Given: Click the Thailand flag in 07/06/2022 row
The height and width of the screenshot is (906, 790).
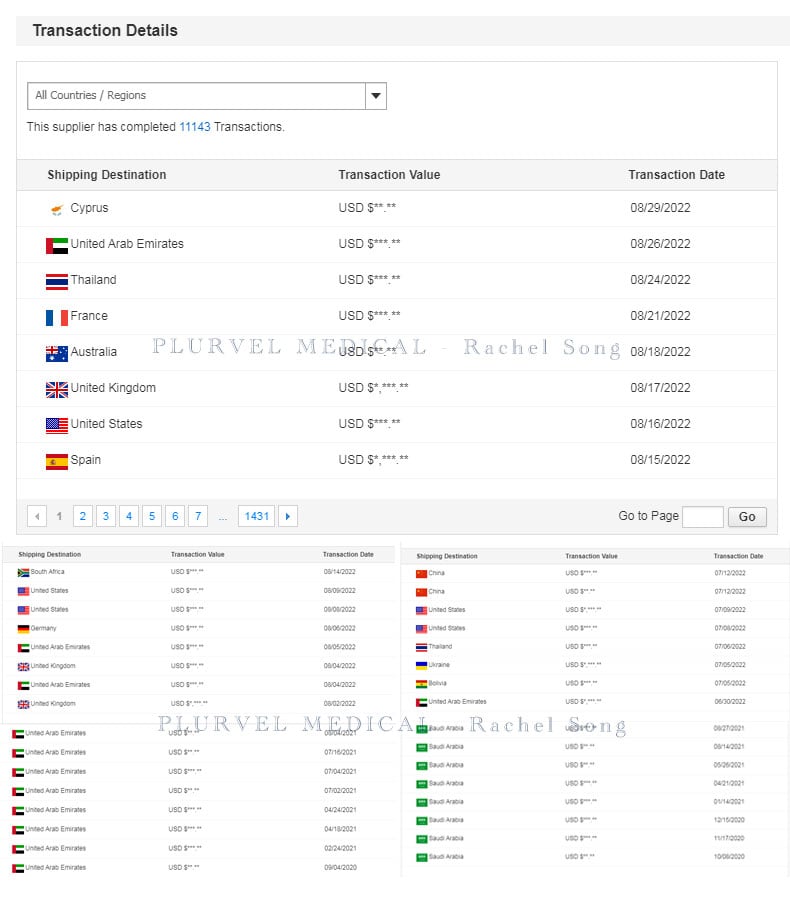Looking at the screenshot, I should coord(421,647).
